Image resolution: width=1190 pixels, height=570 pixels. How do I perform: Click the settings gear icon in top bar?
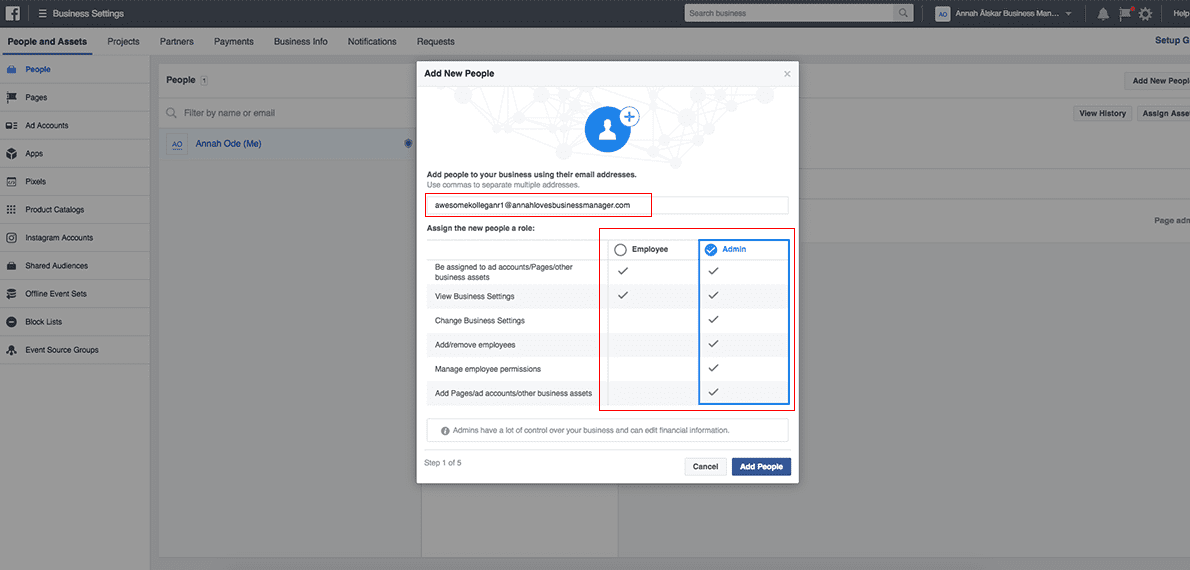tap(1145, 14)
